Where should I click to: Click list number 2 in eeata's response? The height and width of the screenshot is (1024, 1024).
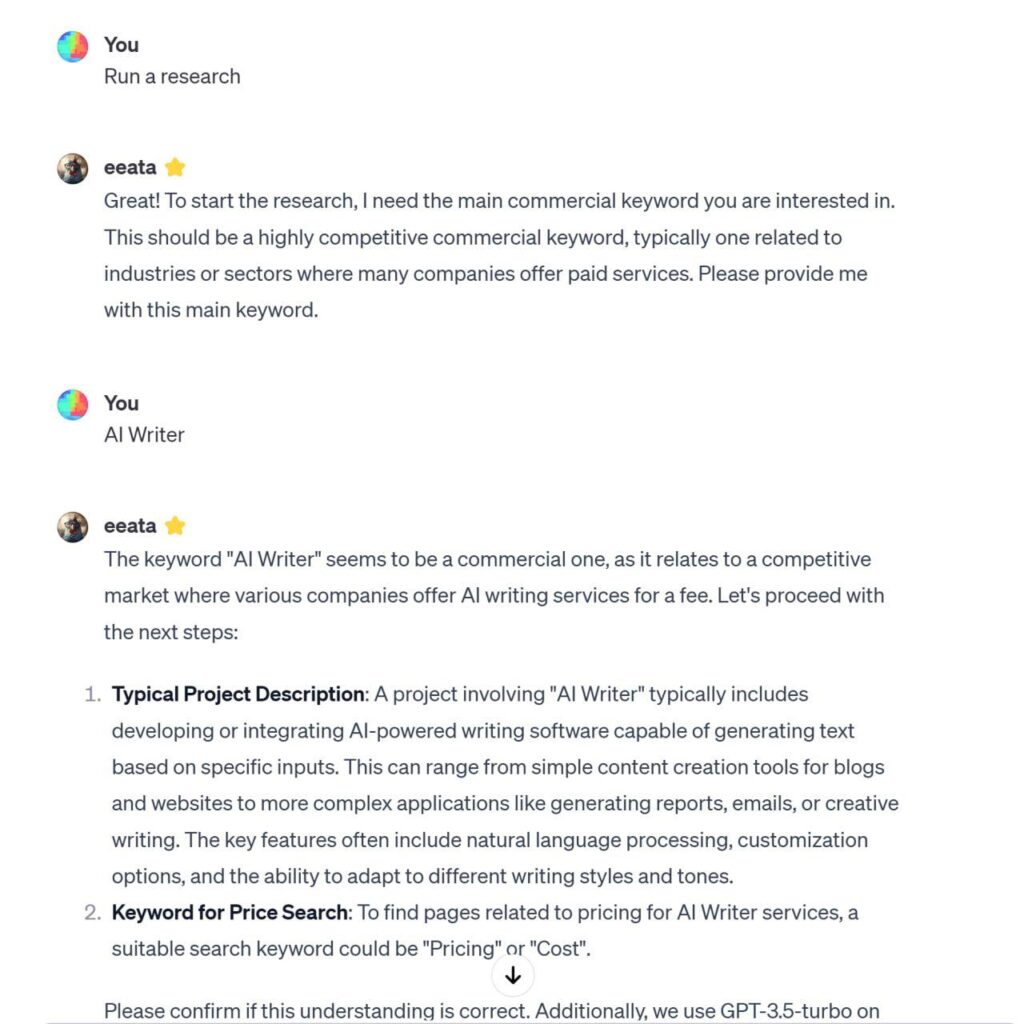(92, 912)
